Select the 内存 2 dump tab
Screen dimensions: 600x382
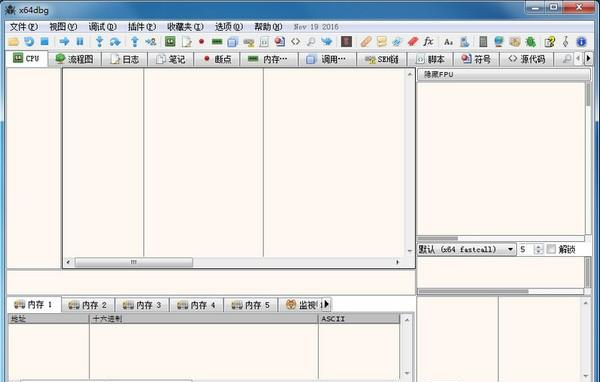coord(88,305)
